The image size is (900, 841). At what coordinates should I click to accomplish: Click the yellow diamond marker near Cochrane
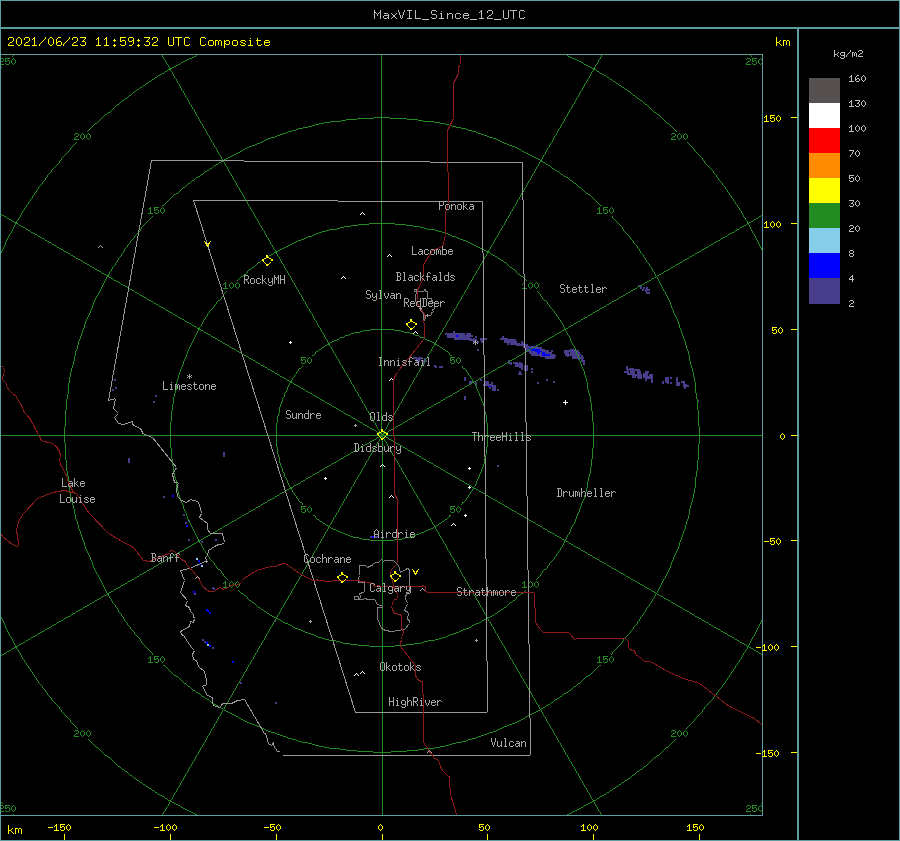tap(342, 578)
